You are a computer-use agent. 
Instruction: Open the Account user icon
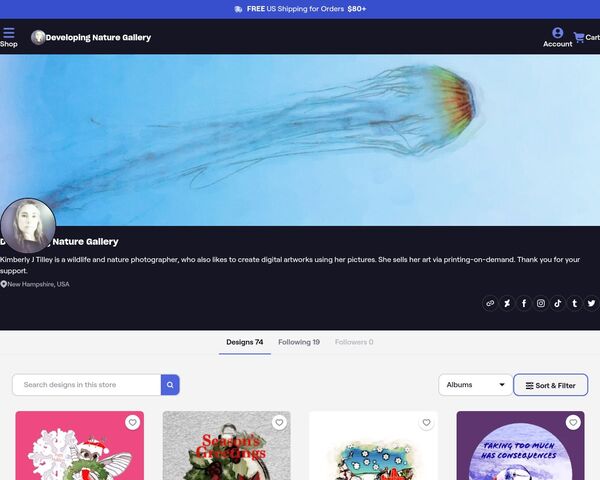(x=557, y=37)
